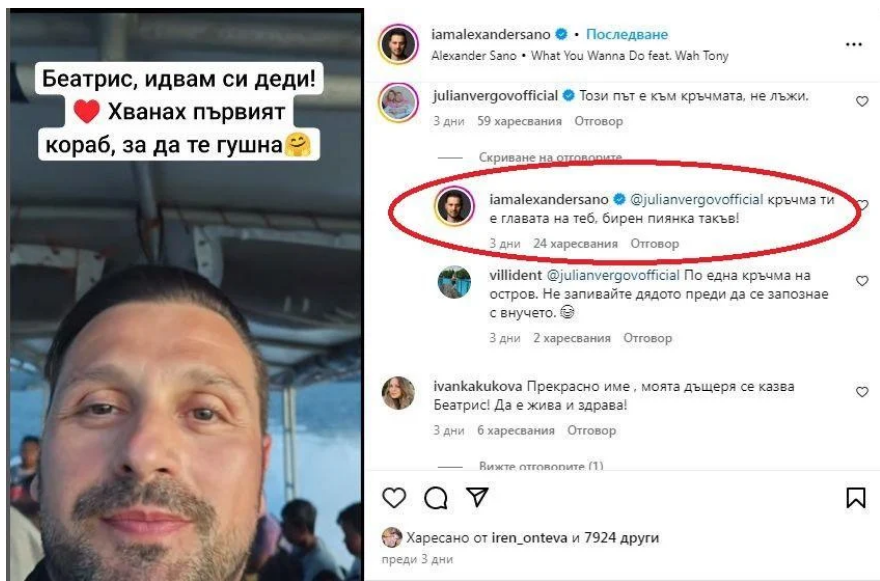Viewport: 880px width, 581px height.
Task: Open @julianvergovofficial mention in villident's reply
Action: click(613, 276)
